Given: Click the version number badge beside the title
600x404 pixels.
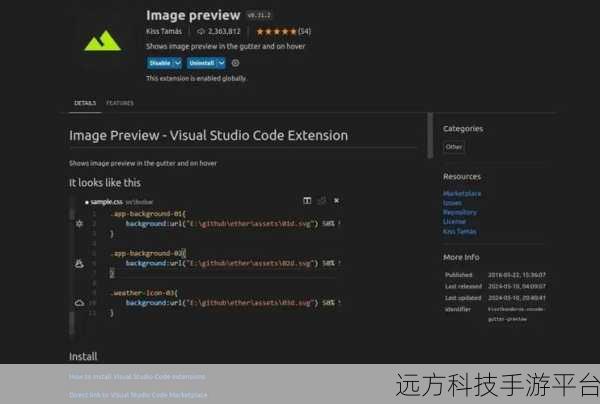Looking at the screenshot, I should [x=259, y=15].
